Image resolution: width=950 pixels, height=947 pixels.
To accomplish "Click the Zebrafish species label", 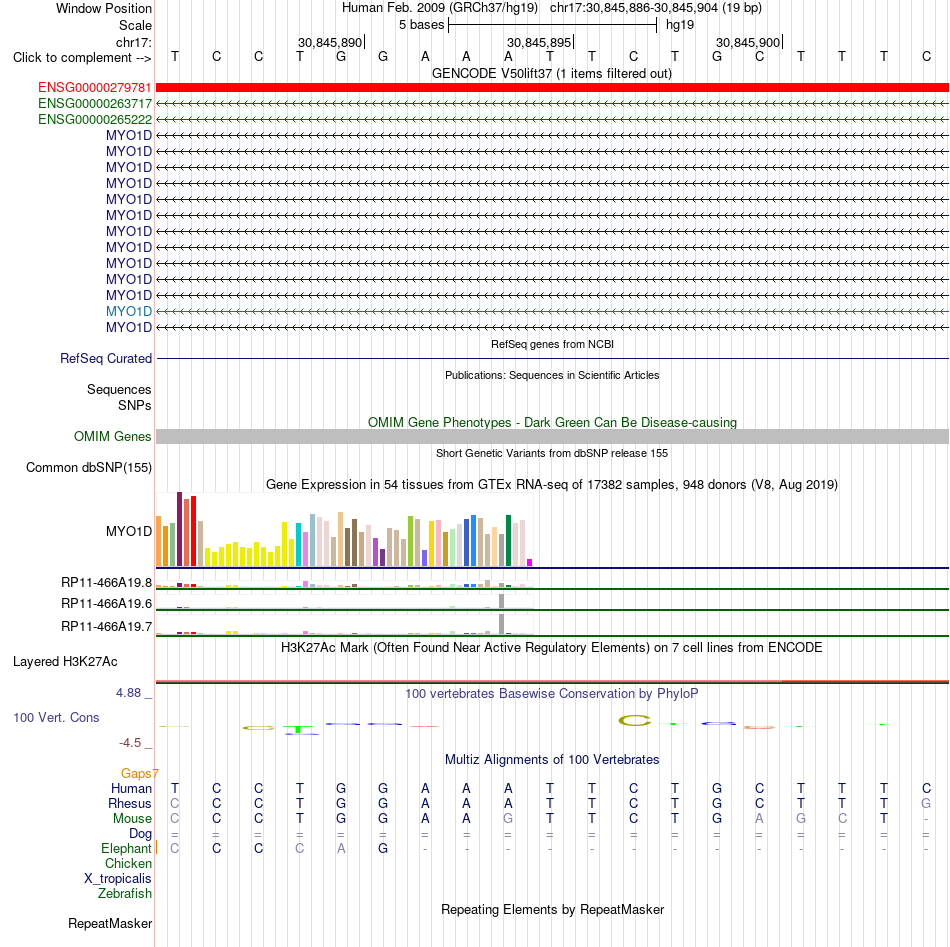I will tap(125, 894).
